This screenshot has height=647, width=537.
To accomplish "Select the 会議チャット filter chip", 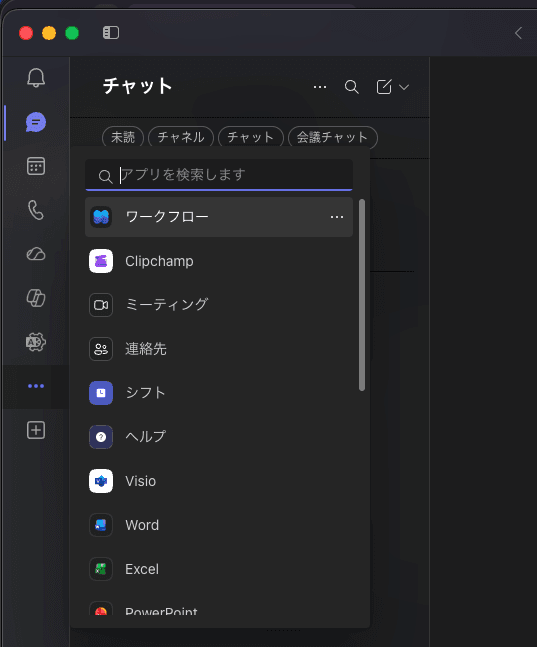I will click(x=333, y=137).
